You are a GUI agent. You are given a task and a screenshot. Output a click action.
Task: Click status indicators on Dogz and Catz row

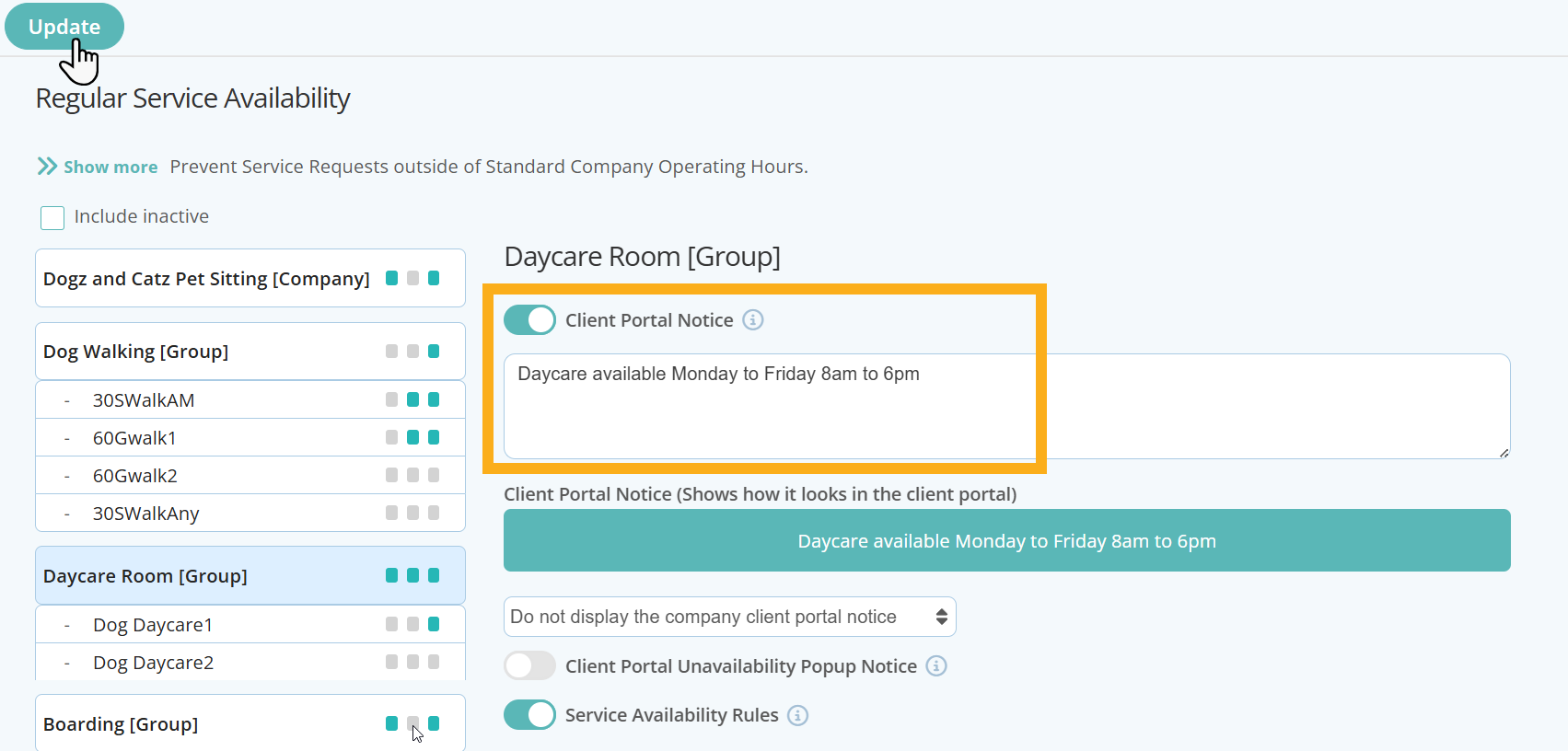(412, 278)
